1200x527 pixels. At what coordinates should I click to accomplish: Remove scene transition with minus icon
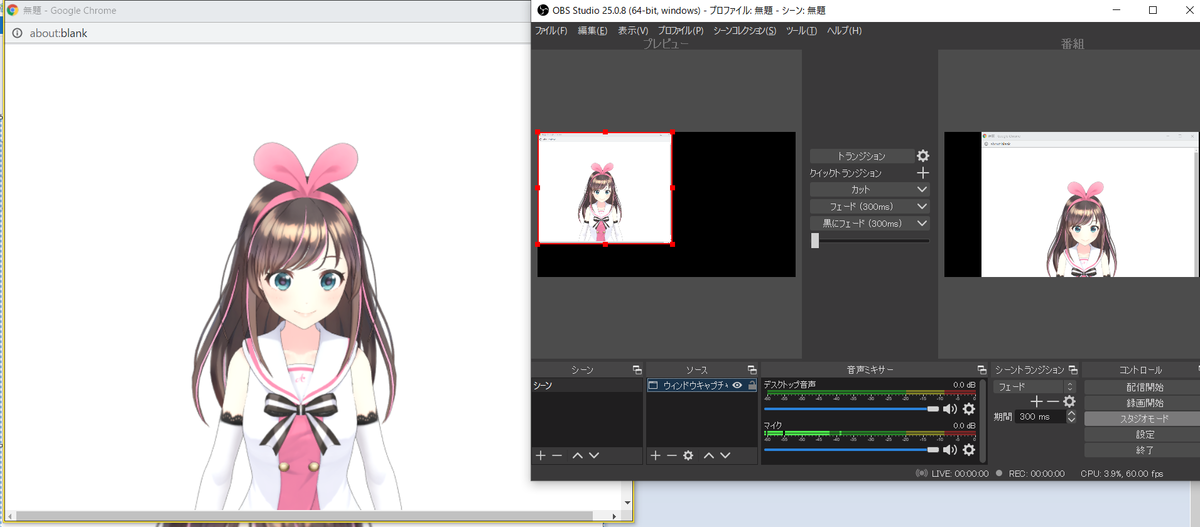(1053, 401)
